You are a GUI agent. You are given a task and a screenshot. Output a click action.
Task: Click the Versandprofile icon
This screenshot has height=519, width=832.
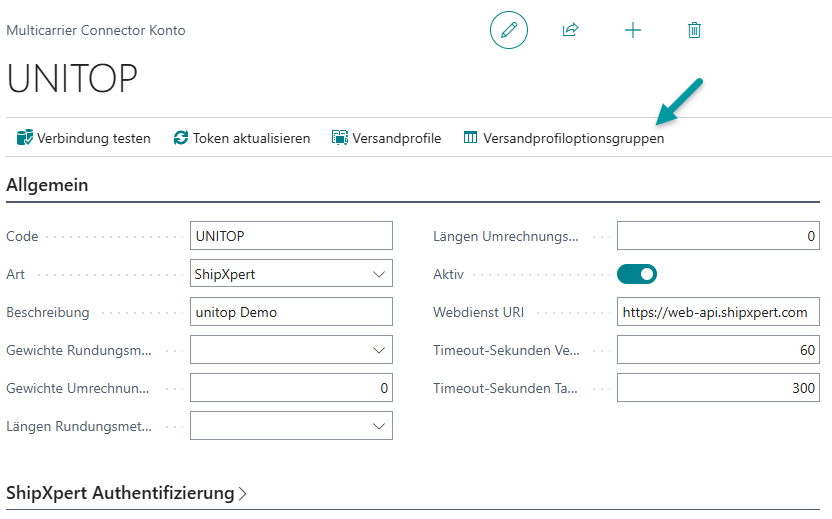340,137
